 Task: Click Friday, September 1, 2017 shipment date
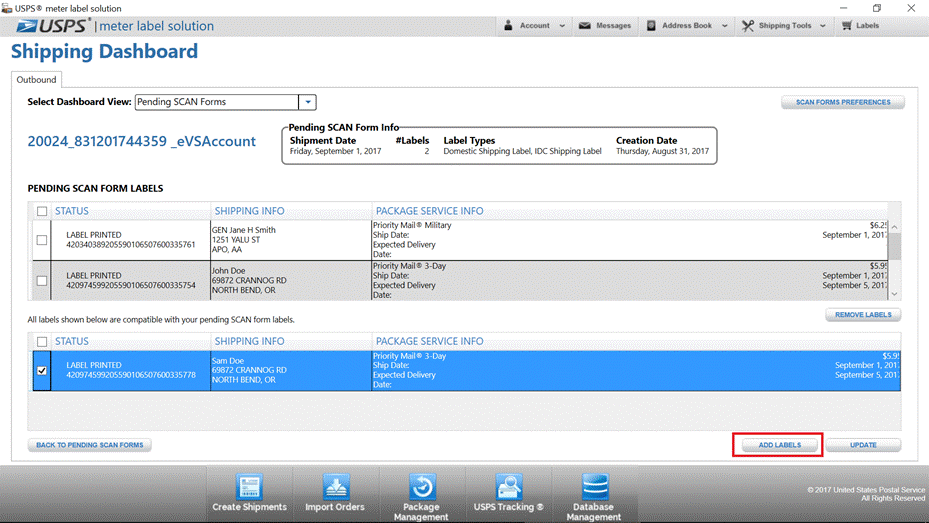coord(335,152)
